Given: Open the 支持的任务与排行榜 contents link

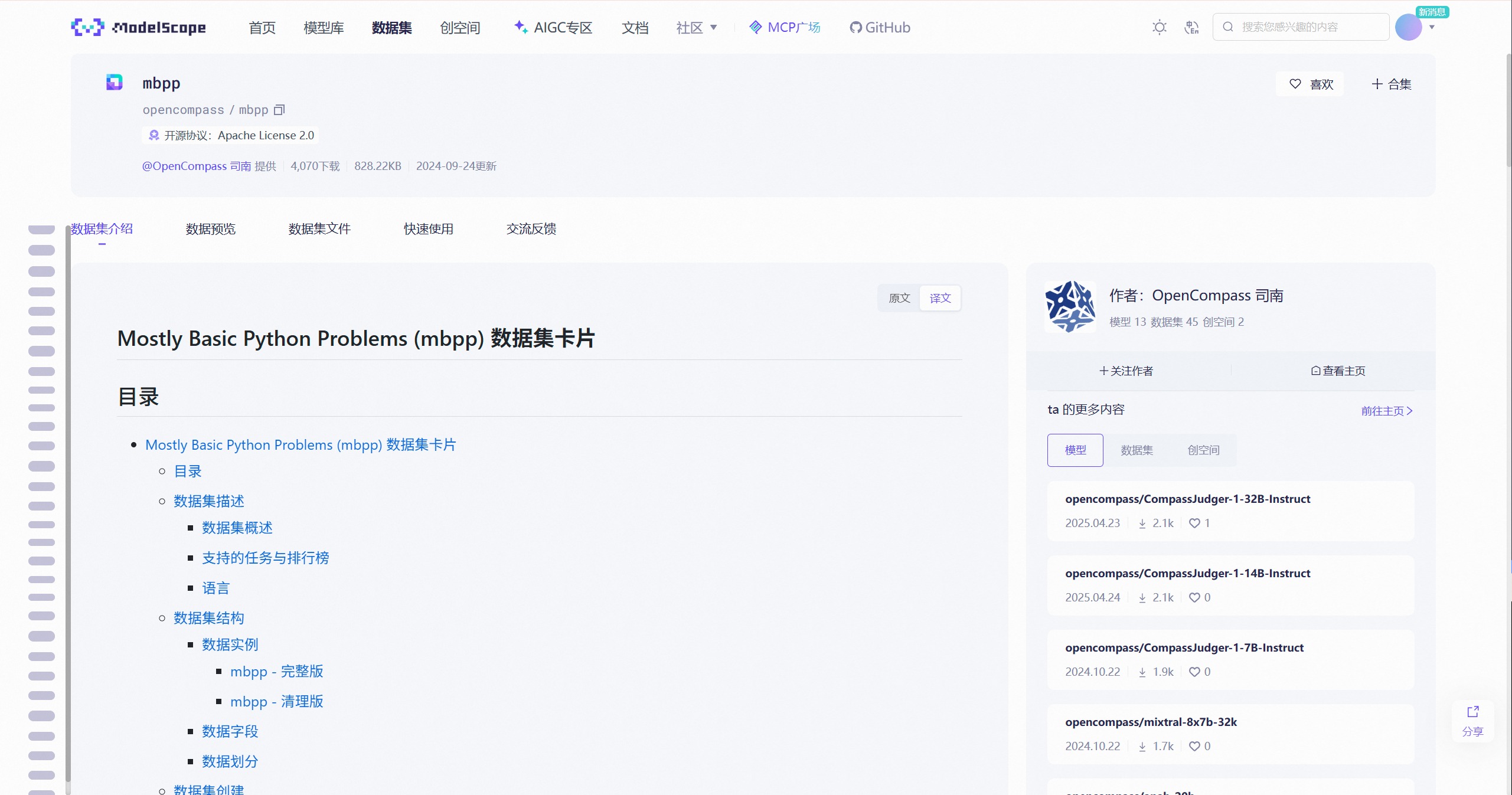Looking at the screenshot, I should (x=266, y=558).
